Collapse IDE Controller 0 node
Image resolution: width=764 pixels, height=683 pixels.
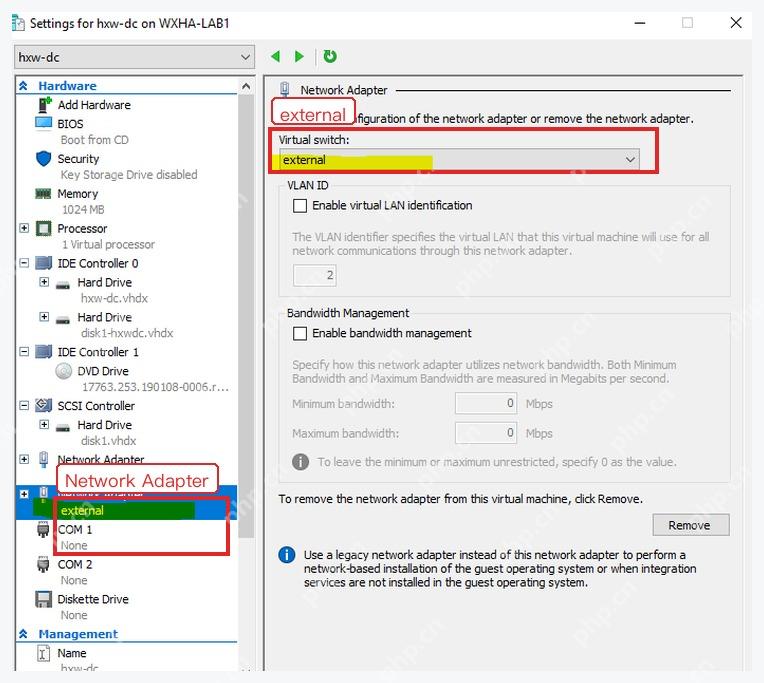click(x=24, y=263)
